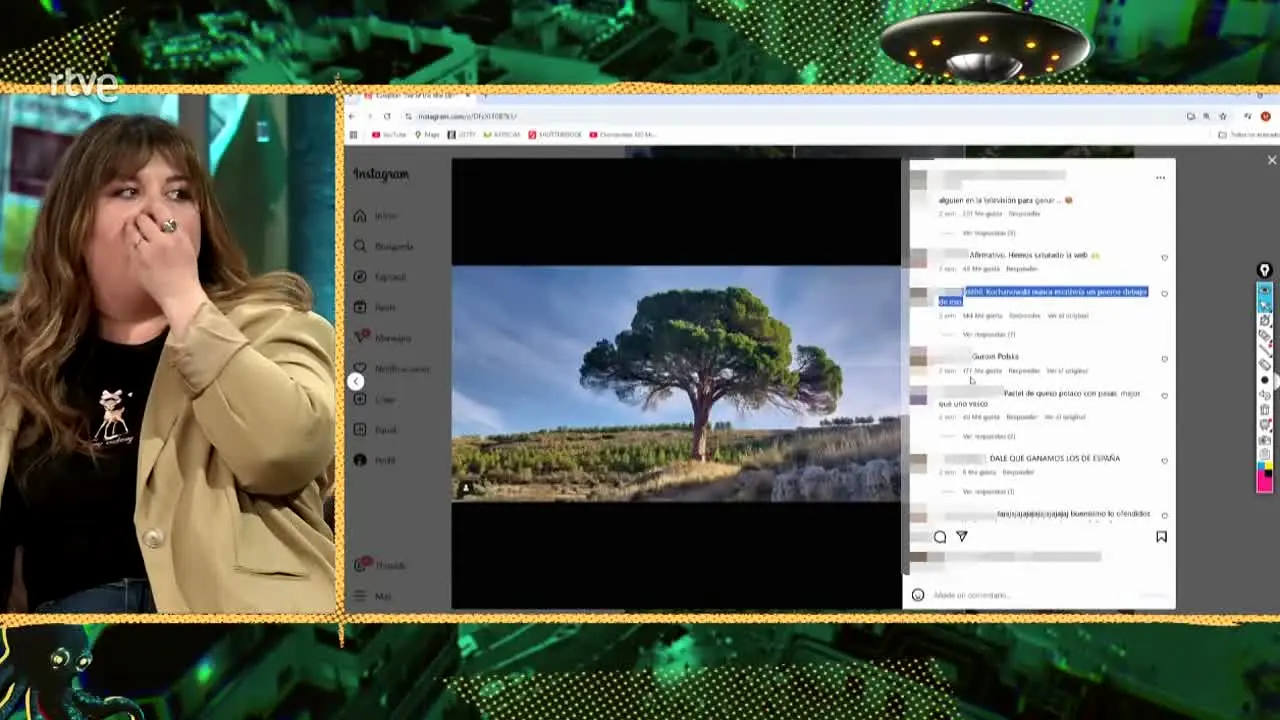Click the Instagram logo
Image resolution: width=1280 pixels, height=720 pixels.
[x=381, y=174]
